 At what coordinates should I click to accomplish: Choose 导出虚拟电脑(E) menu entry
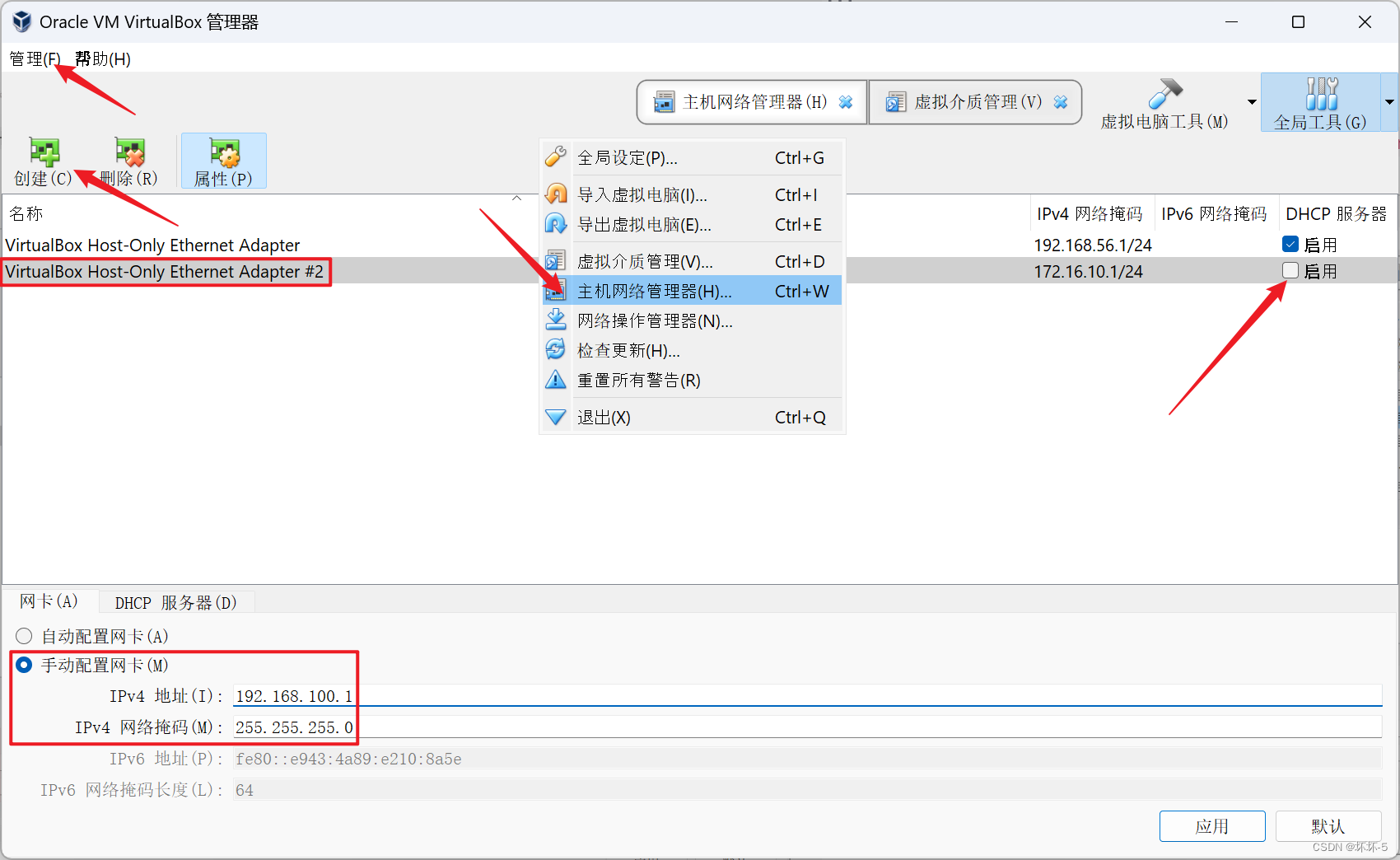[692, 225]
